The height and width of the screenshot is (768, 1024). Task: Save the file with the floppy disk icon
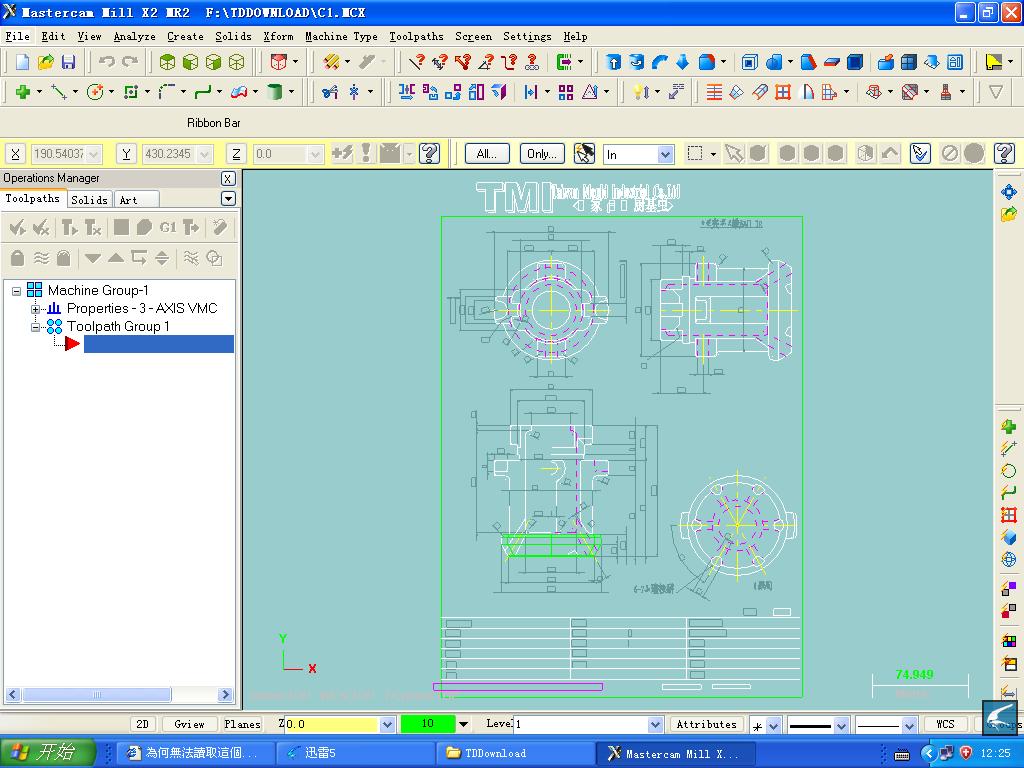coord(68,62)
